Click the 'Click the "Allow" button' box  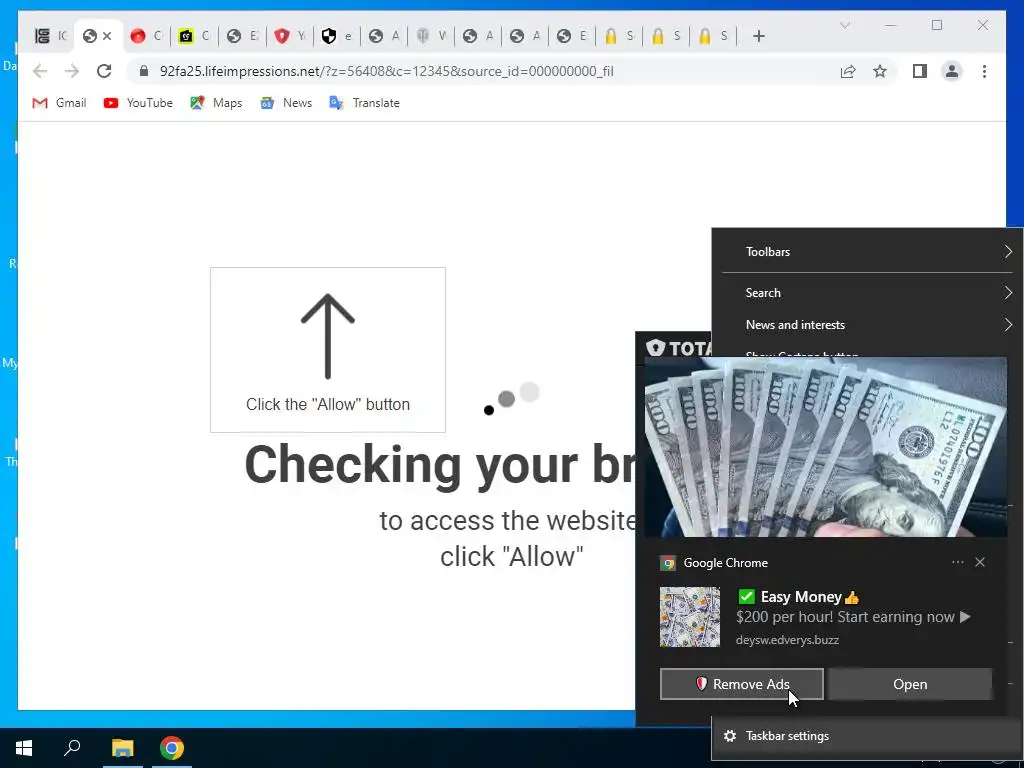pos(328,349)
